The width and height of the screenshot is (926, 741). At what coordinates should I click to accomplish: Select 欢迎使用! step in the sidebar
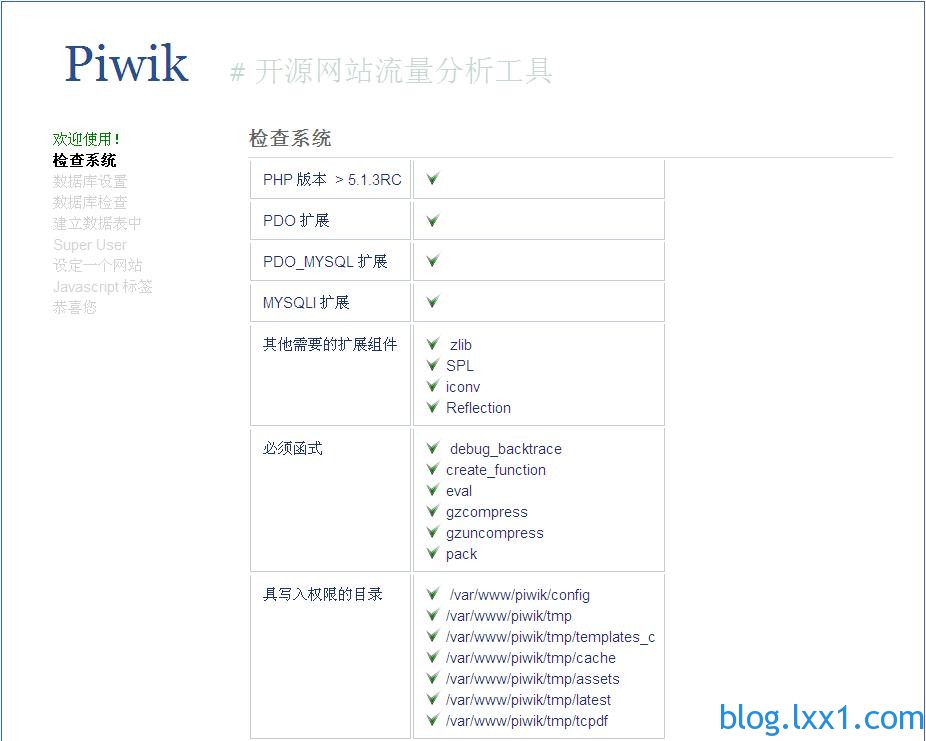(x=86, y=139)
